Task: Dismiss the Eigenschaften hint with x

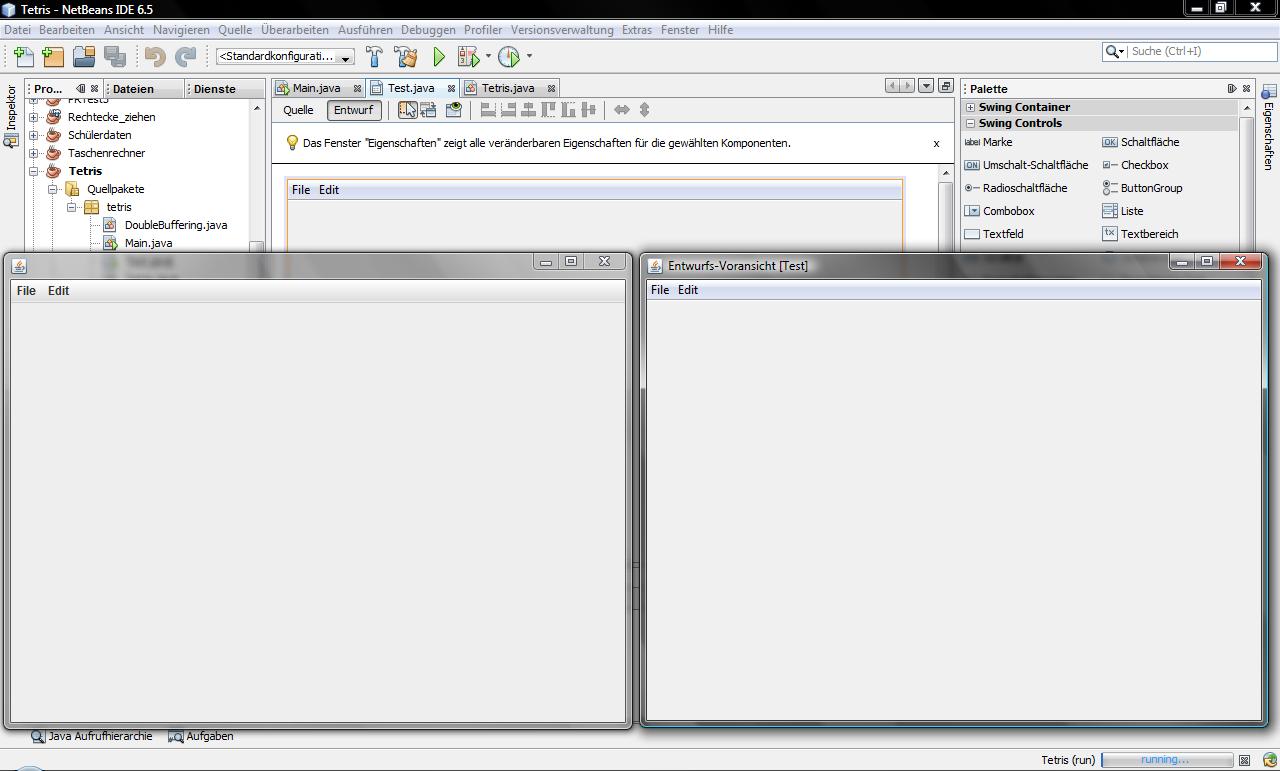Action: coord(936,144)
